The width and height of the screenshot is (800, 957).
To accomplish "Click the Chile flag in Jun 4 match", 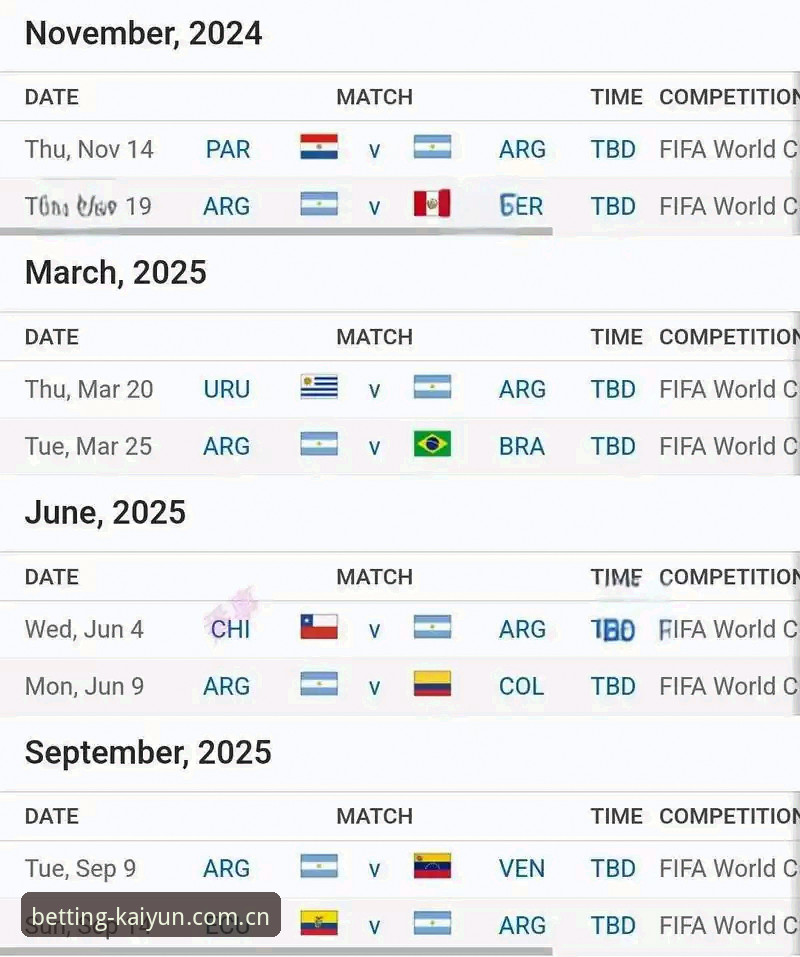I will pyautogui.click(x=319, y=627).
